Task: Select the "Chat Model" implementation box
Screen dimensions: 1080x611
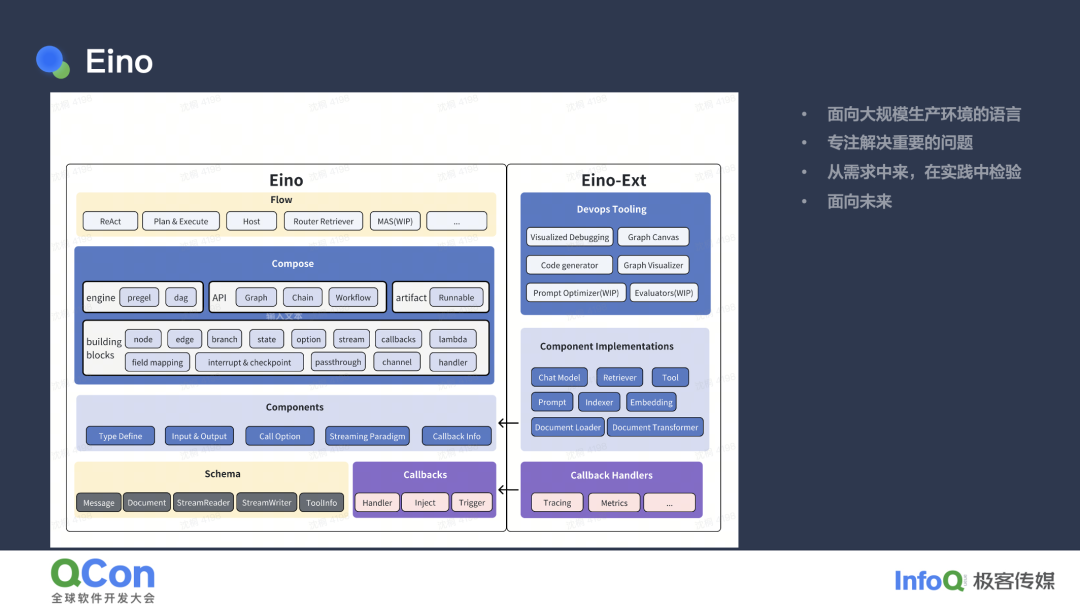Action: click(559, 377)
